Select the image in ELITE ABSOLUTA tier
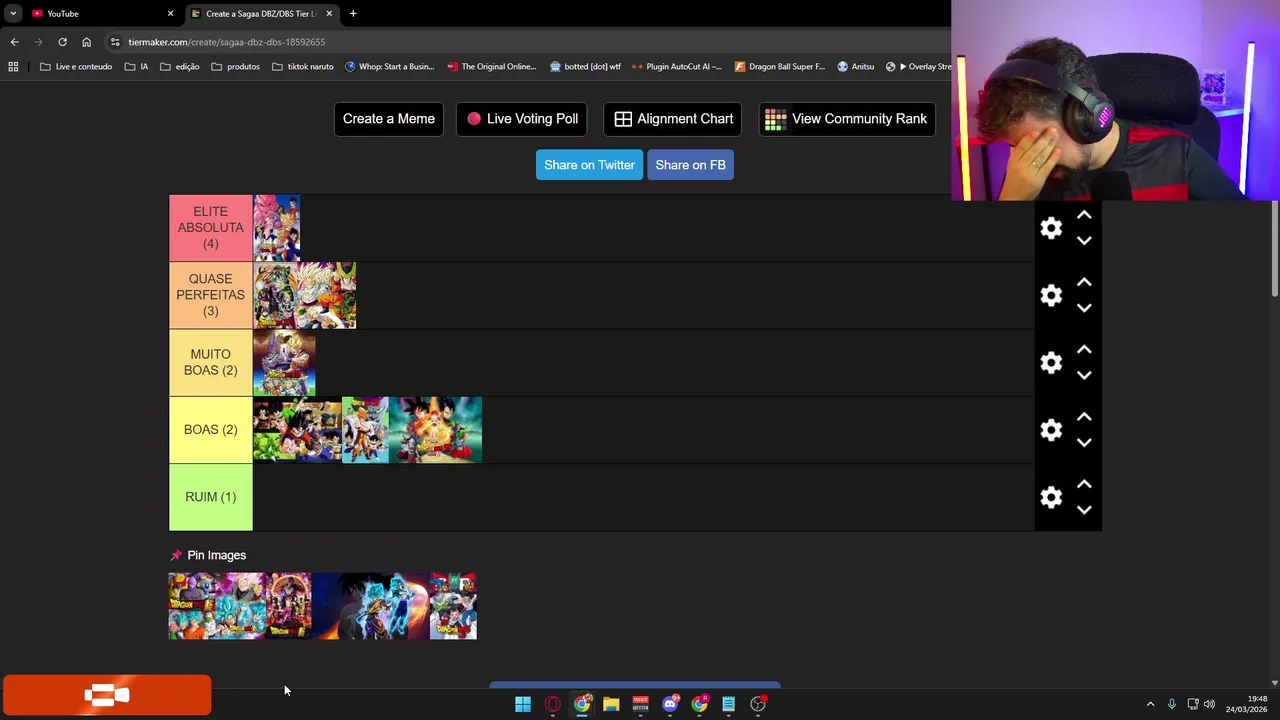The width and height of the screenshot is (1280, 720). tap(277, 228)
